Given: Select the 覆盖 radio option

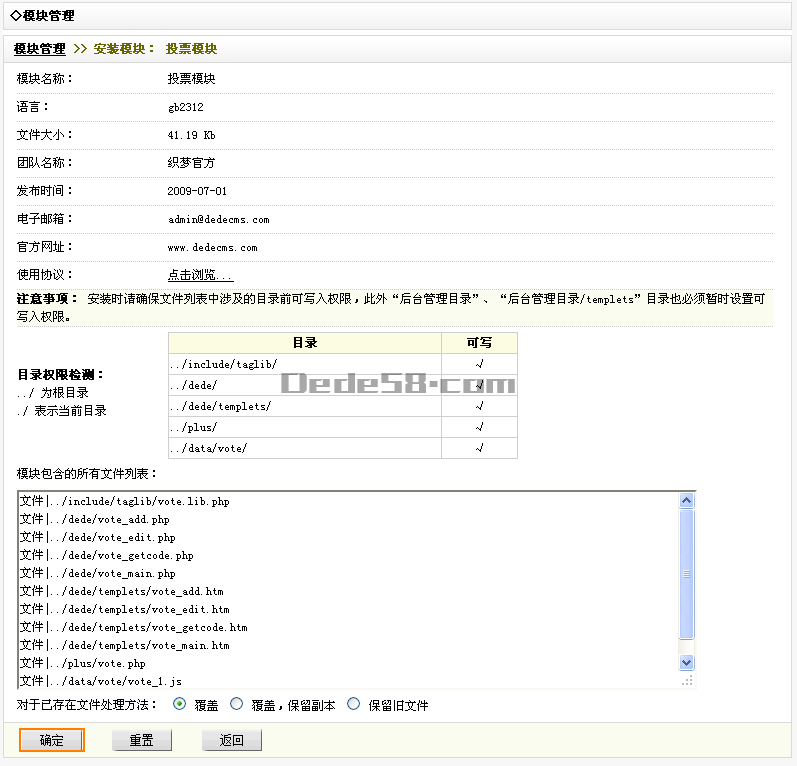Looking at the screenshot, I should tap(180, 704).
